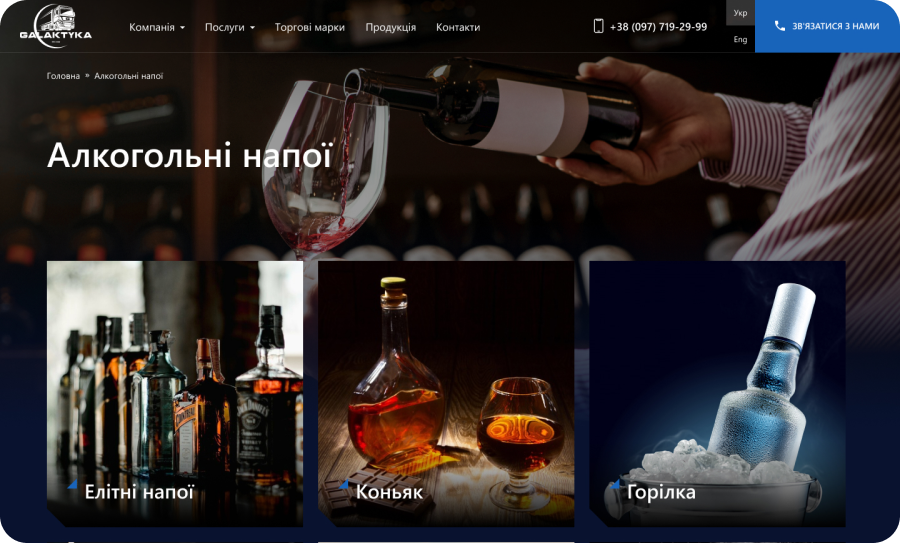Click the handset icon on blue button
This screenshot has width=900, height=543.
[779, 26]
